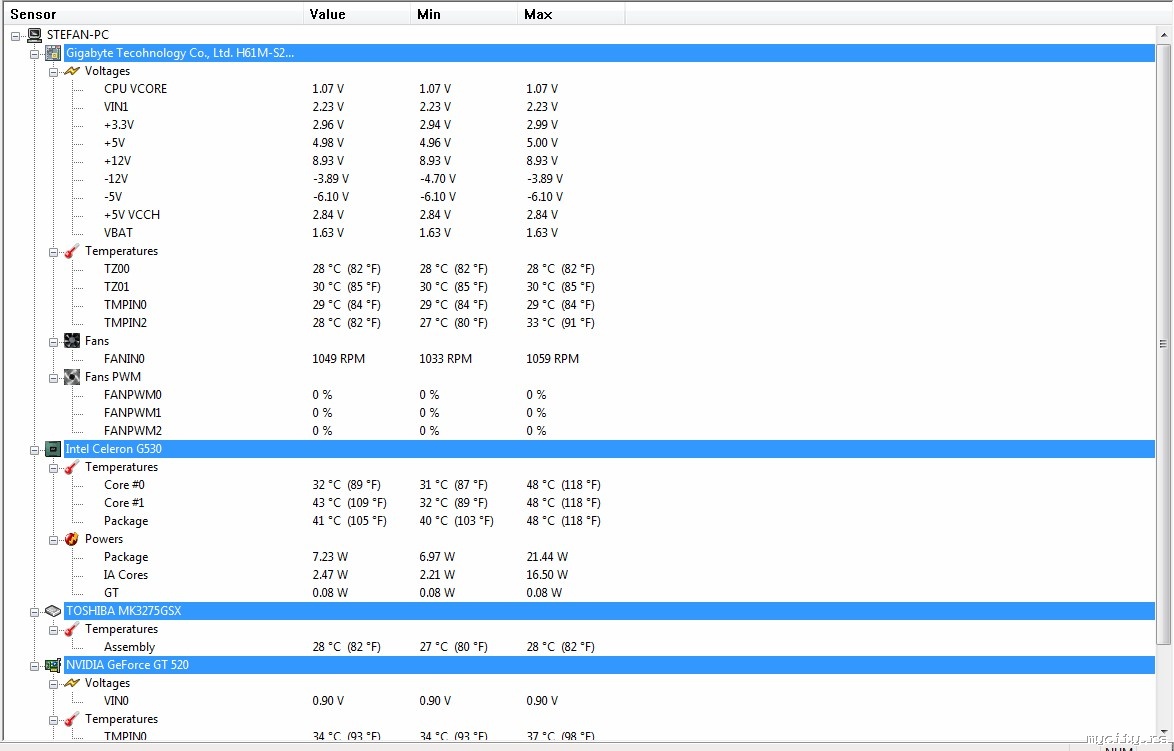
Task: Collapse the TOSHIBA MK3275GSX node
Action: (34, 612)
